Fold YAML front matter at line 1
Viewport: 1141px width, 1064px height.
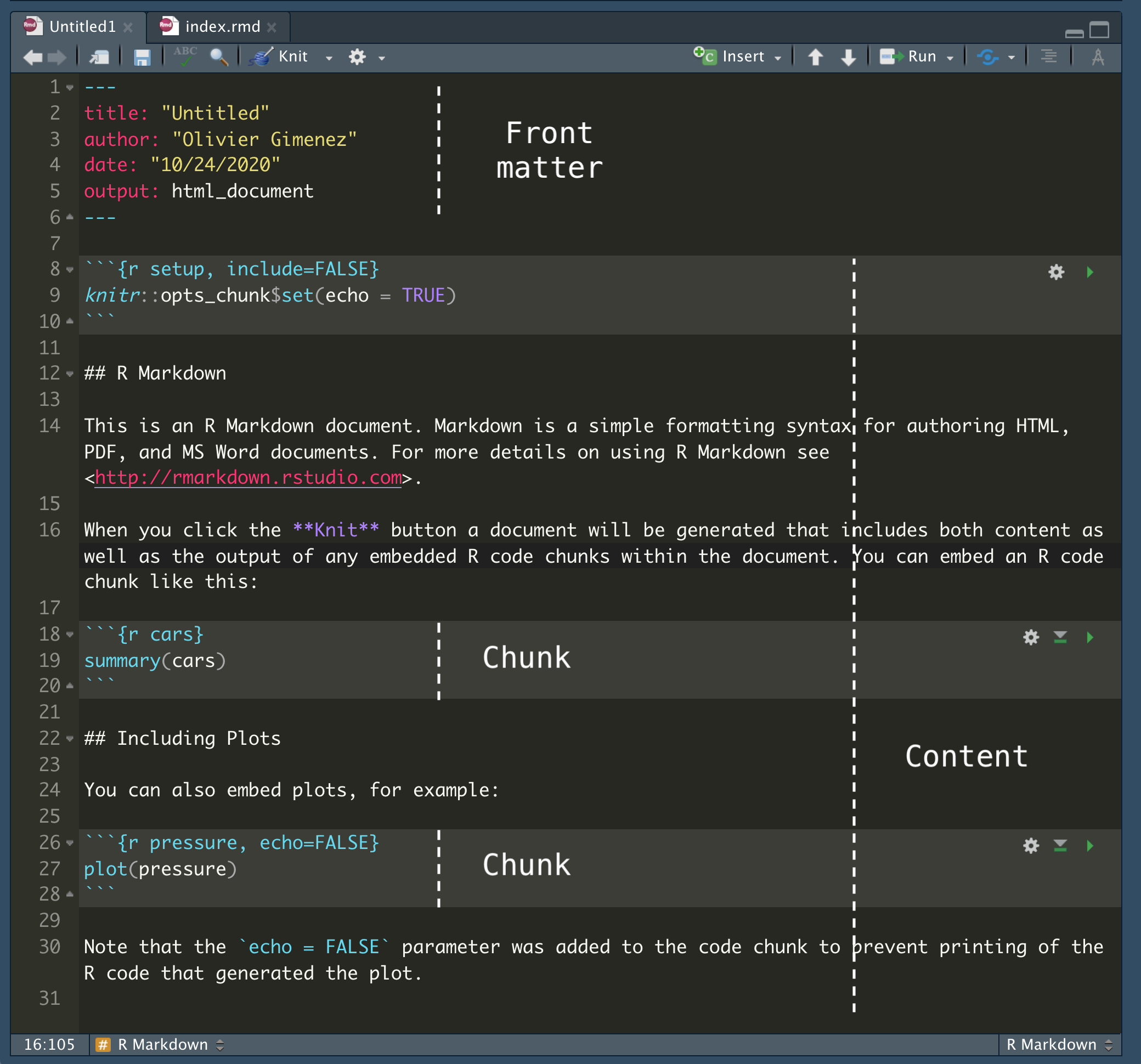70,88
